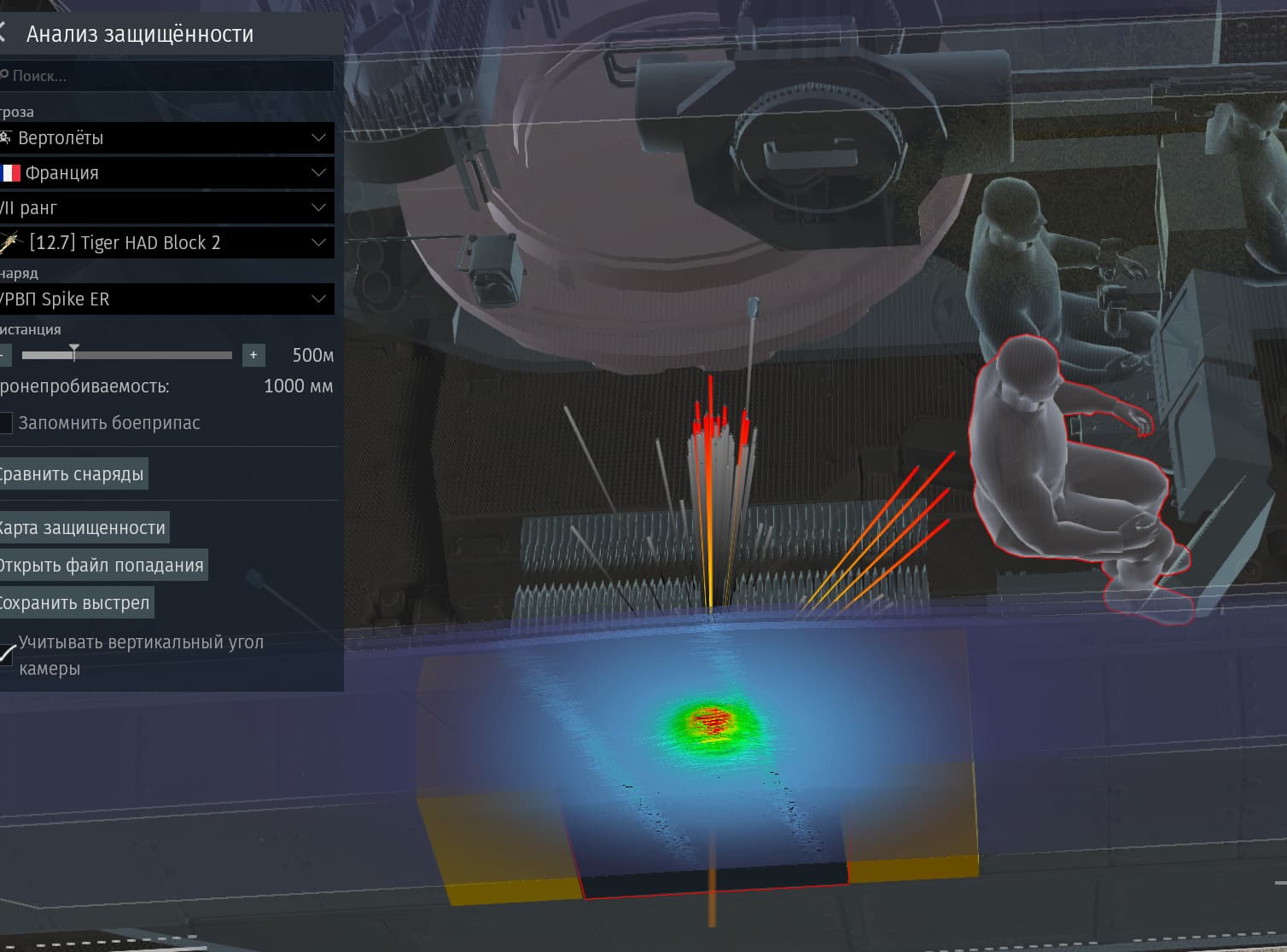Screen dimensions: 1287x952
Task: Open the Tiger HAD Block 2 vehicle dropdown
Action: (x=166, y=243)
